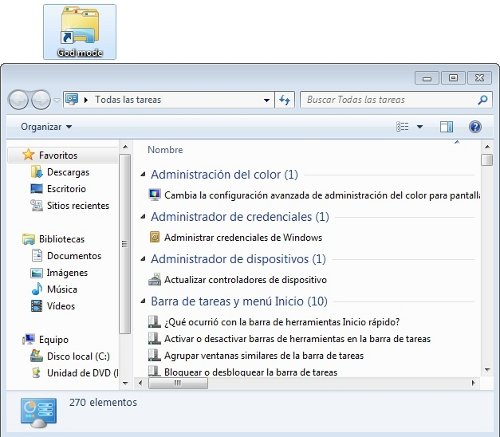Click the Favoritos star icon
The image size is (500, 437).
click(29, 155)
